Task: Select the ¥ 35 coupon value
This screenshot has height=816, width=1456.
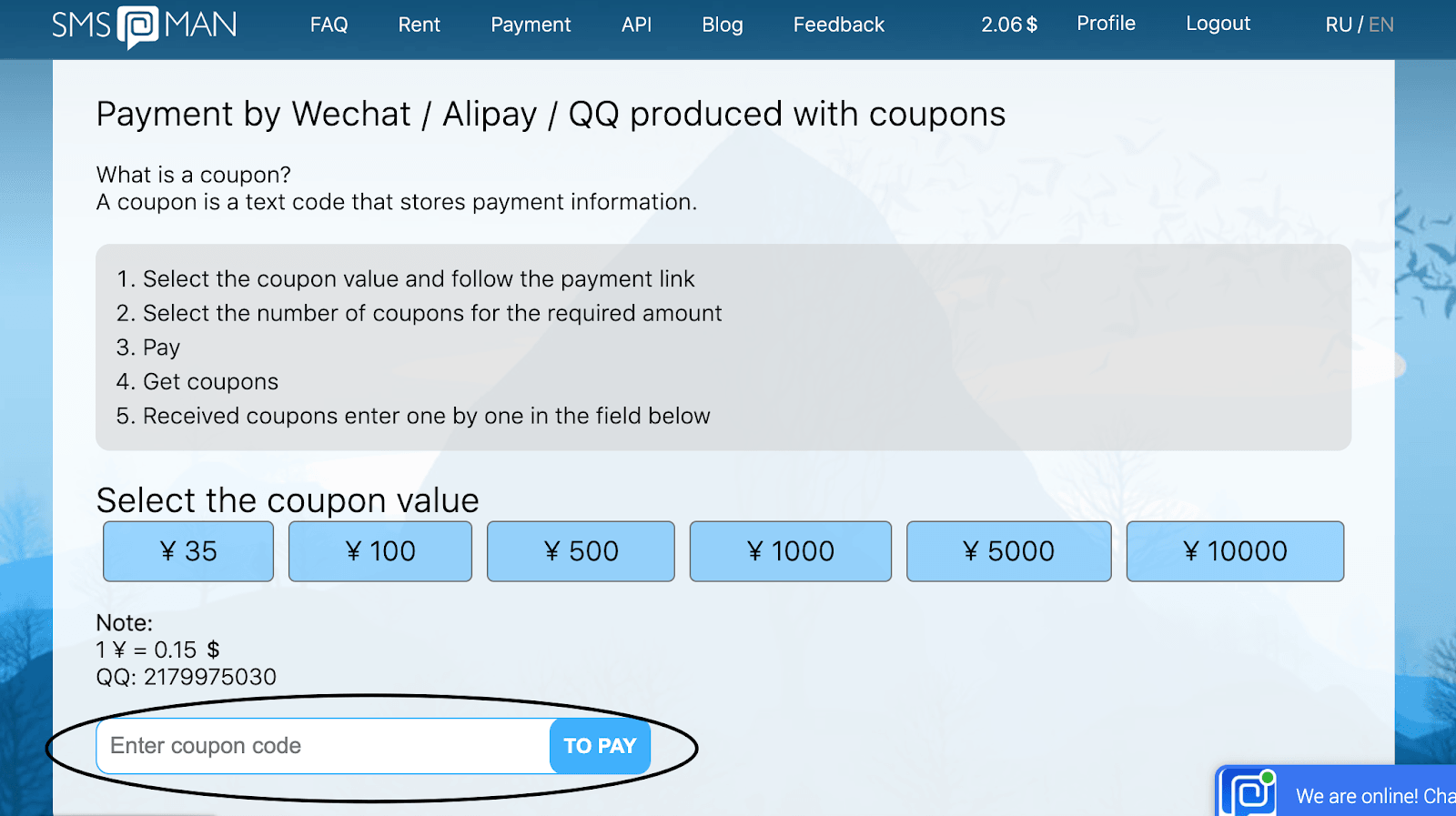Action: pos(188,551)
